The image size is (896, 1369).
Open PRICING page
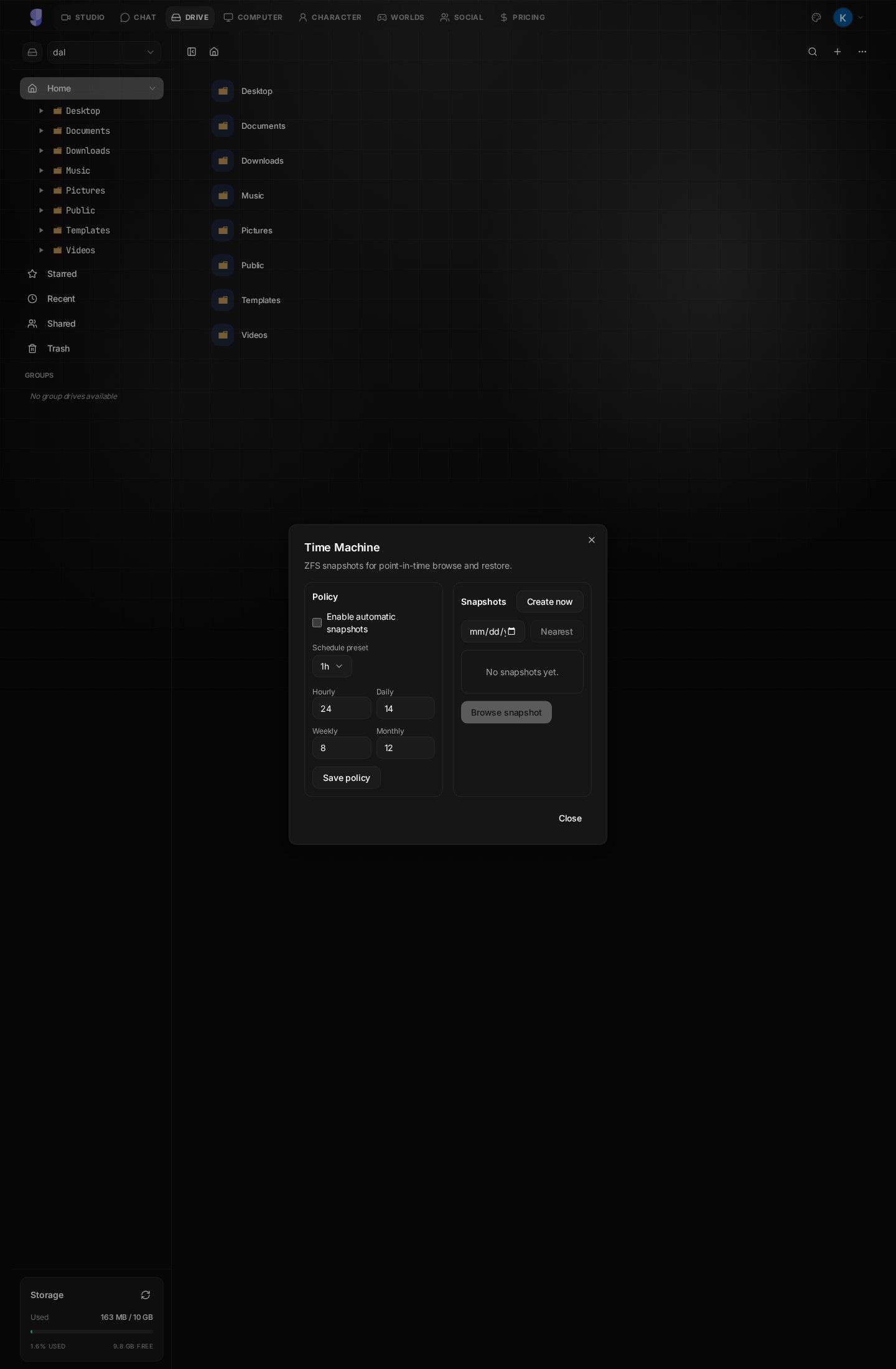coord(522,17)
